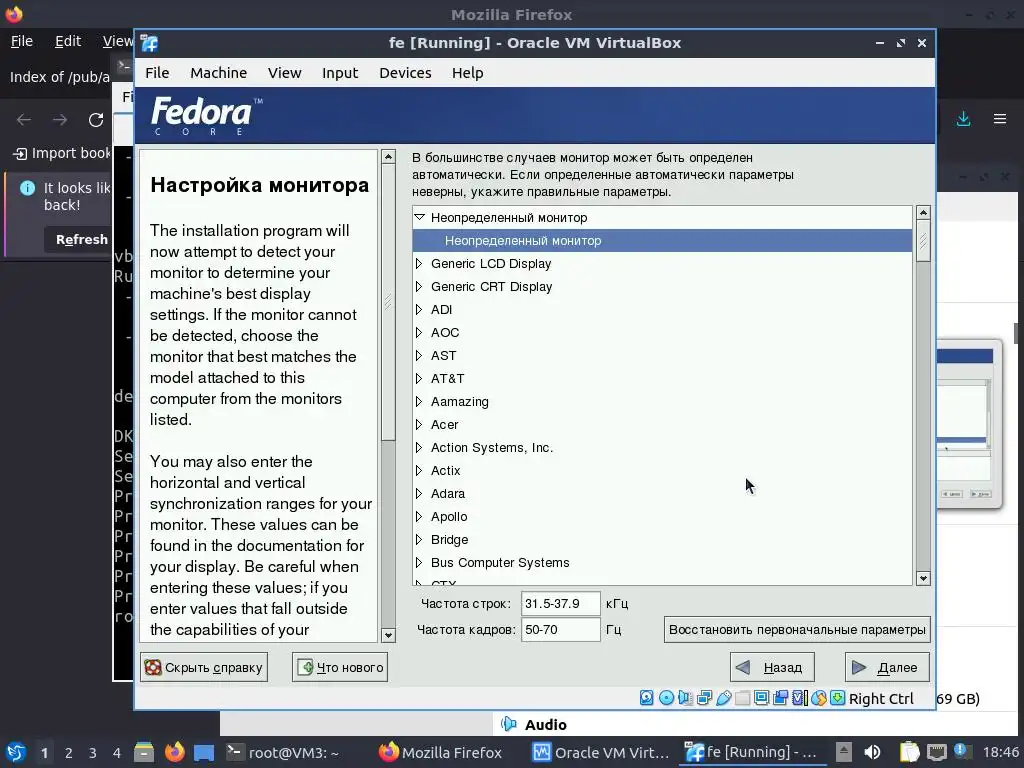Expand the AOC monitor group

[x=419, y=332]
